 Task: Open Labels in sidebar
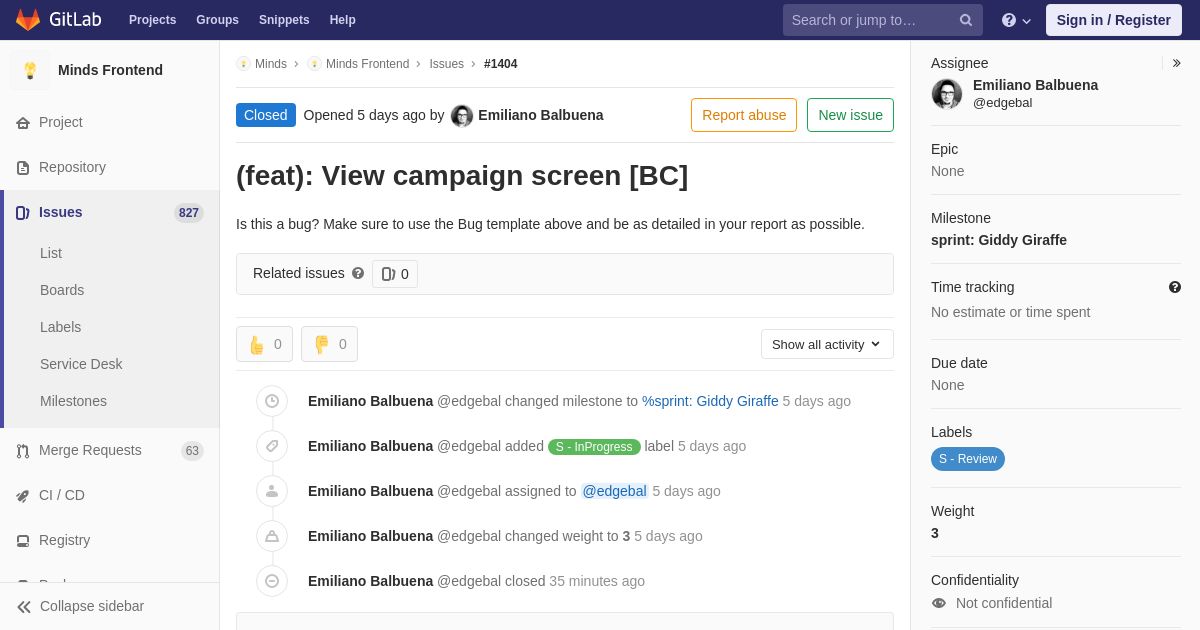(60, 327)
